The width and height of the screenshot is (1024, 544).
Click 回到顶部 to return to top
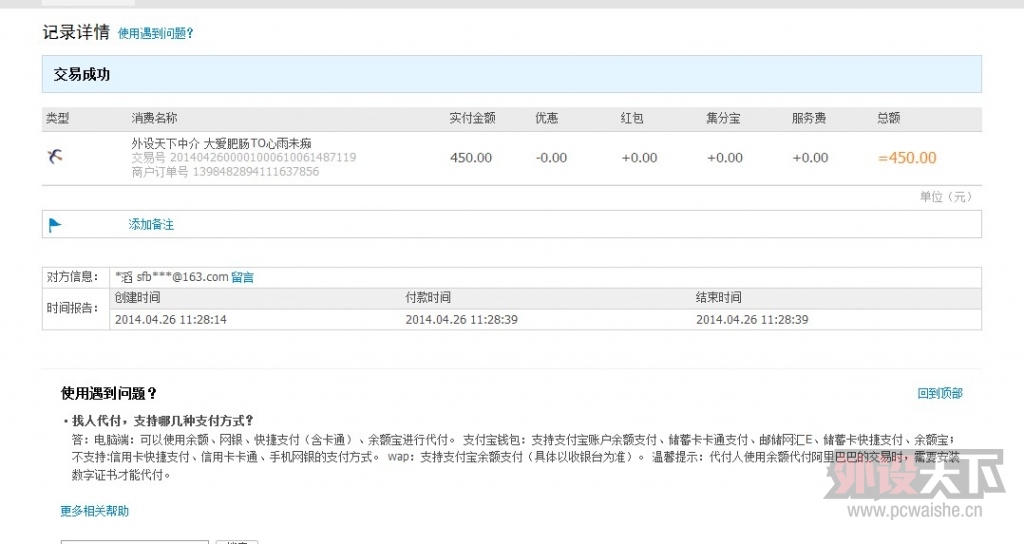[x=940, y=393]
